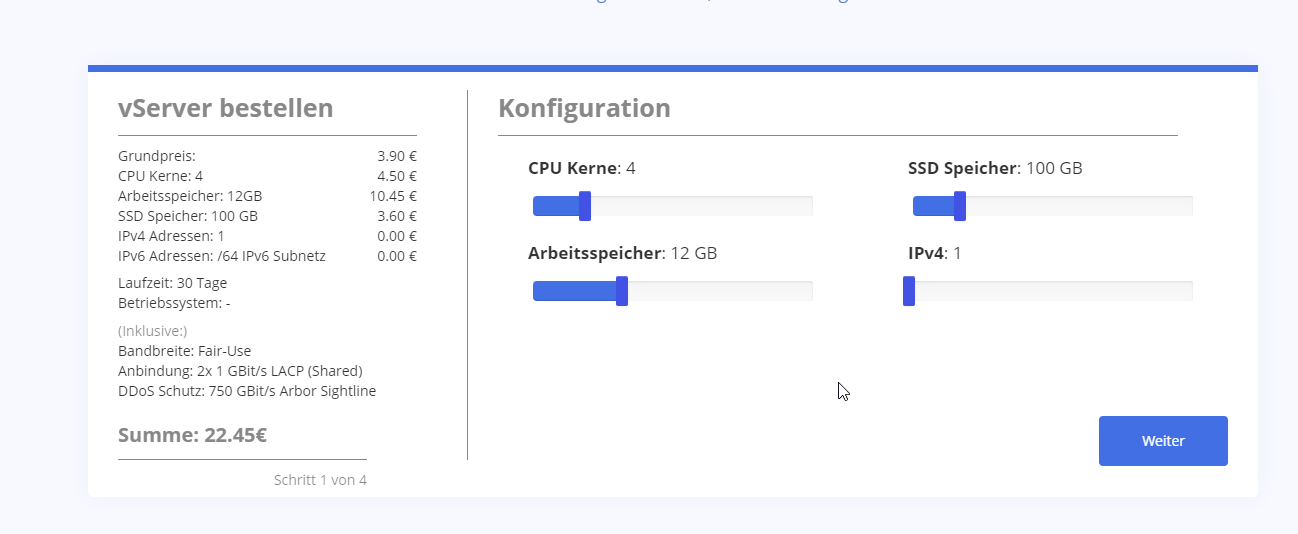Click the Grundpreis line in the summary

[157, 156]
